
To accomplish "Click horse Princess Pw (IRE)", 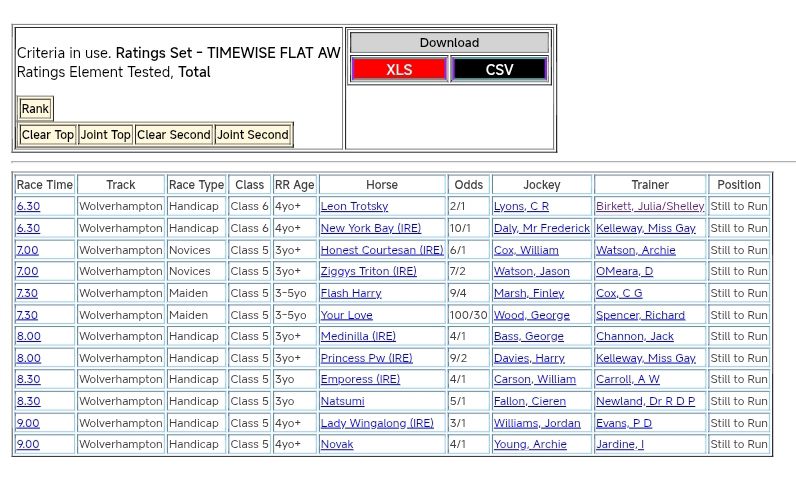I will coord(366,358).
